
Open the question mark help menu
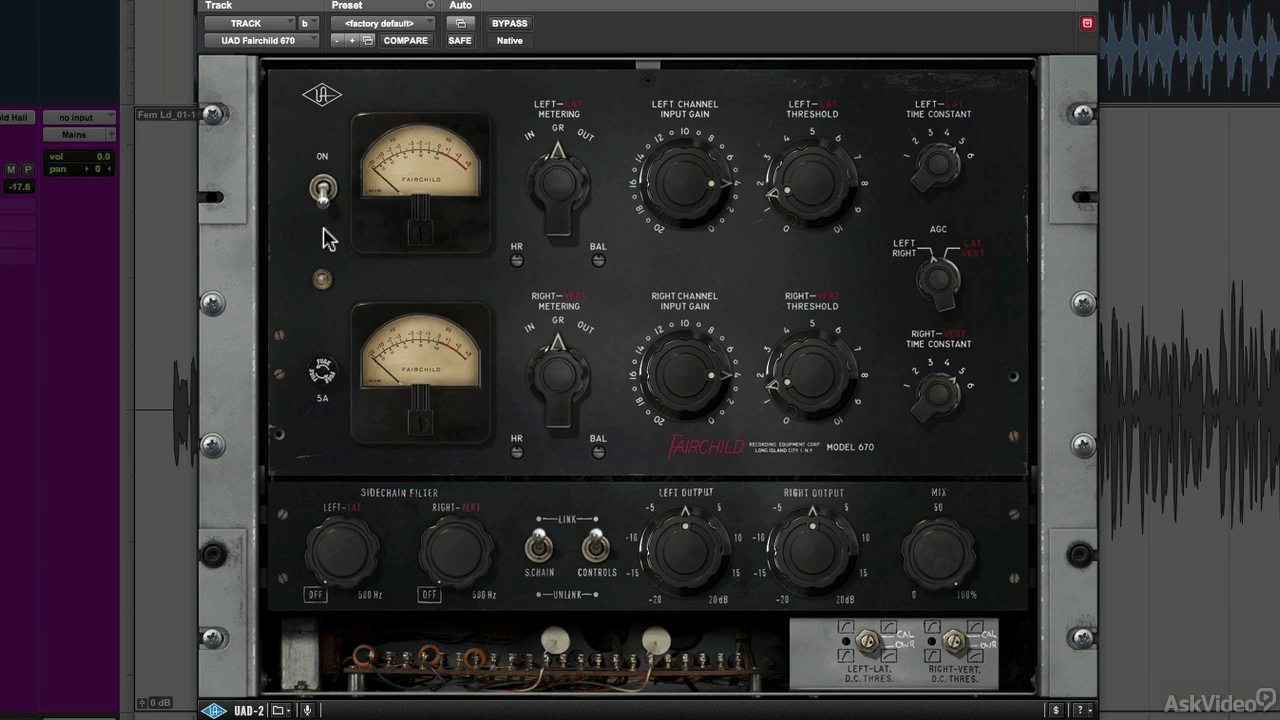point(1082,710)
